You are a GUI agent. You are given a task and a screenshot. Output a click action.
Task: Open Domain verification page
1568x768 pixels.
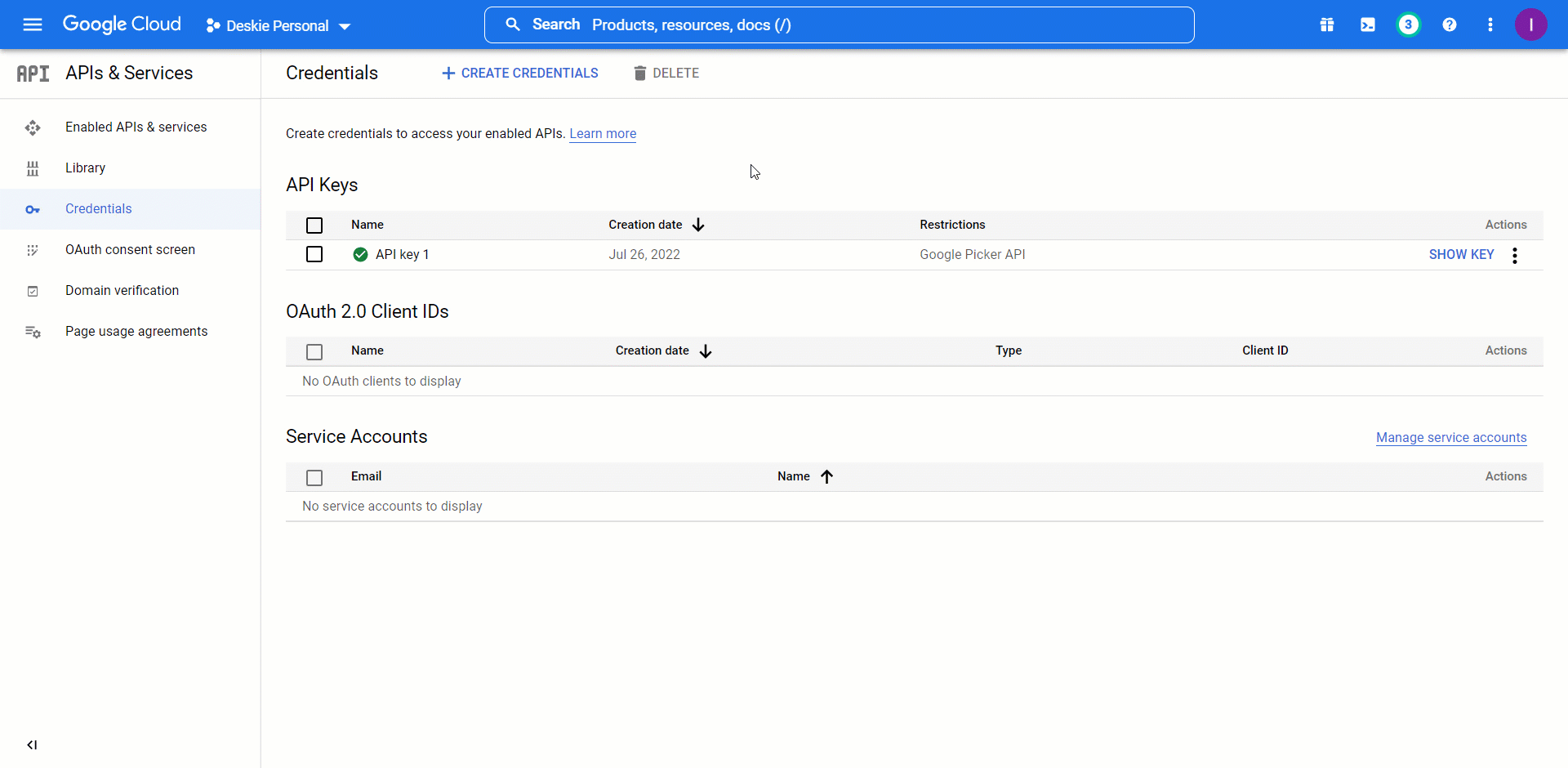[122, 290]
